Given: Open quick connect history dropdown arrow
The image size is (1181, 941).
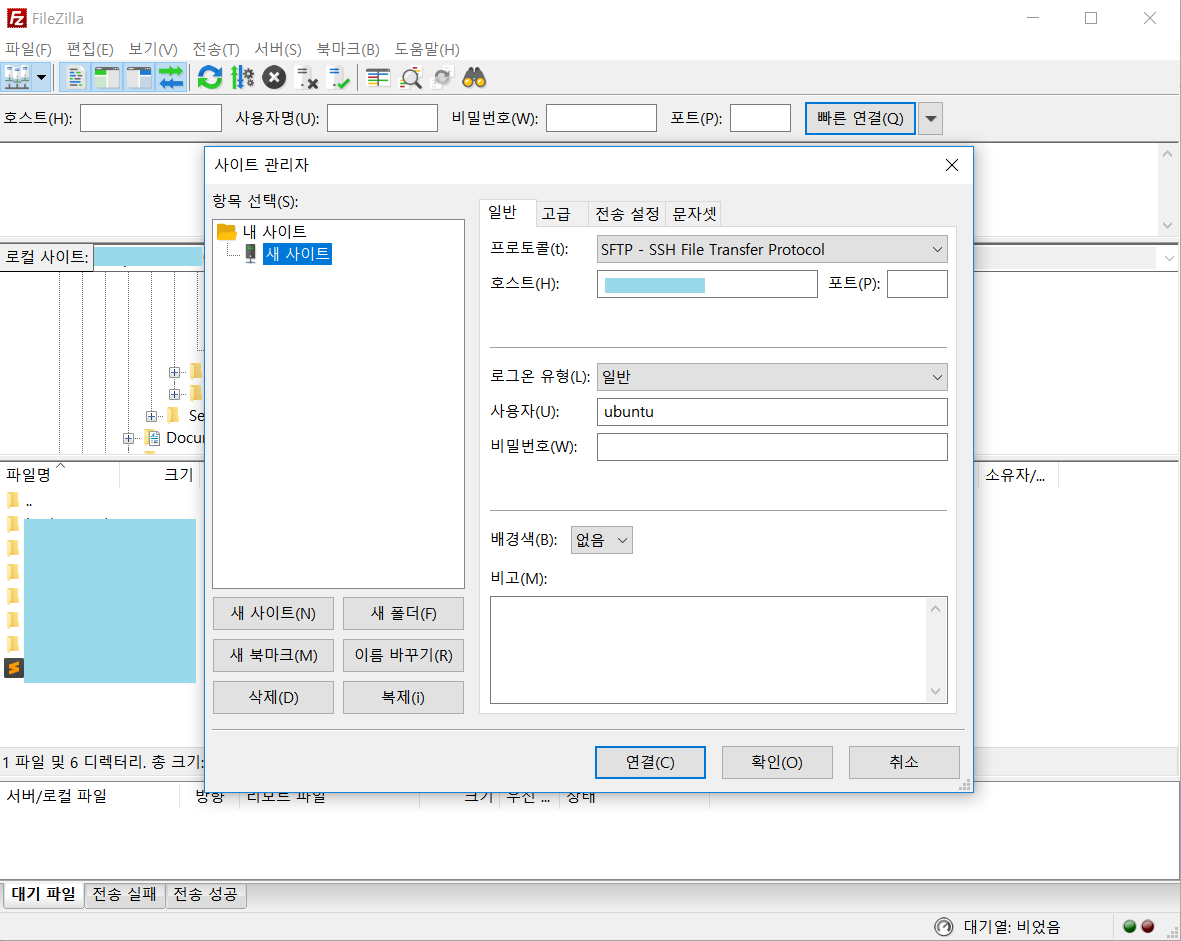Looking at the screenshot, I should pyautogui.click(x=930, y=119).
